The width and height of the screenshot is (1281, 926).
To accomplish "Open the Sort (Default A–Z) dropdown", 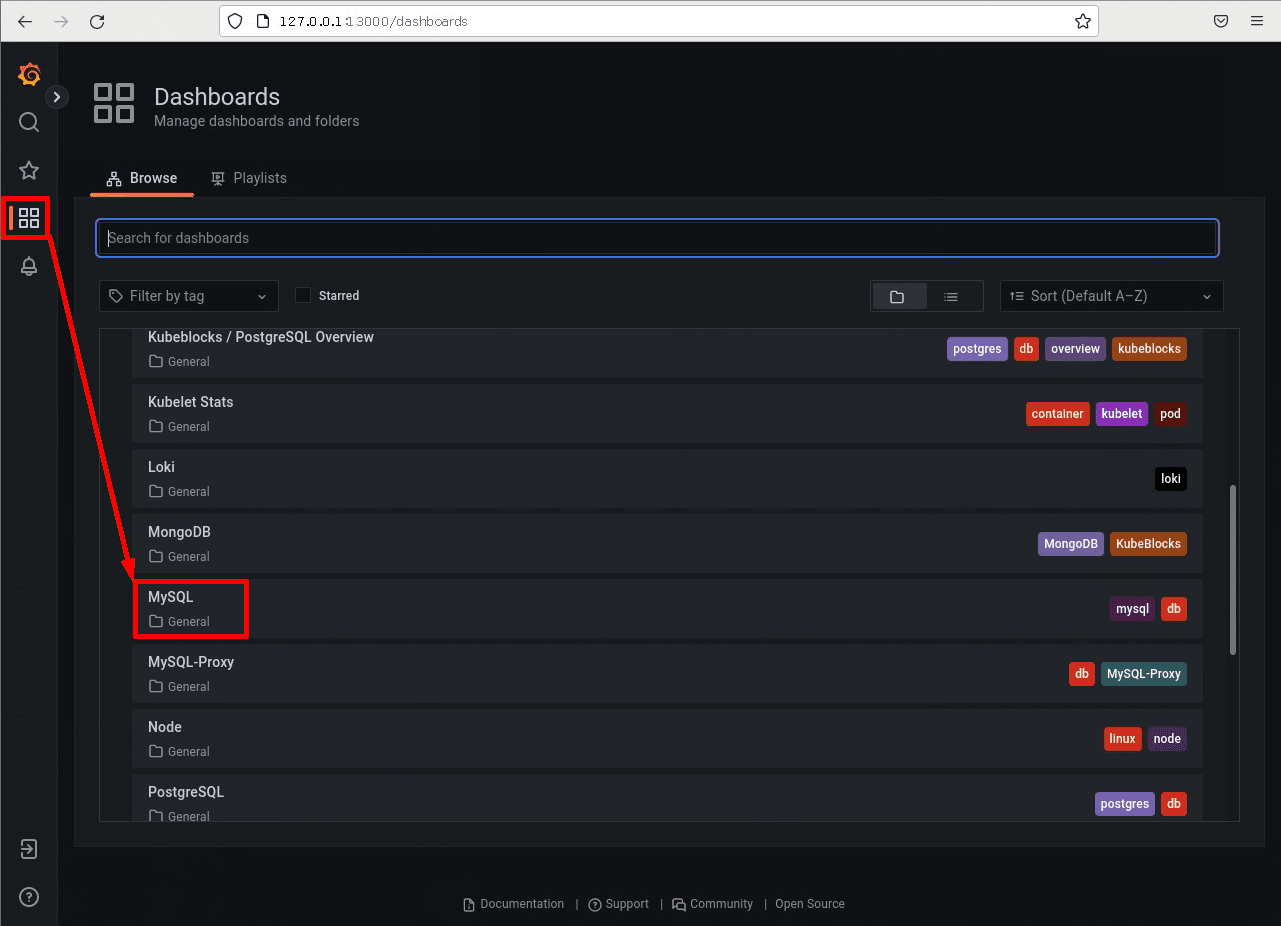I will coord(1111,296).
